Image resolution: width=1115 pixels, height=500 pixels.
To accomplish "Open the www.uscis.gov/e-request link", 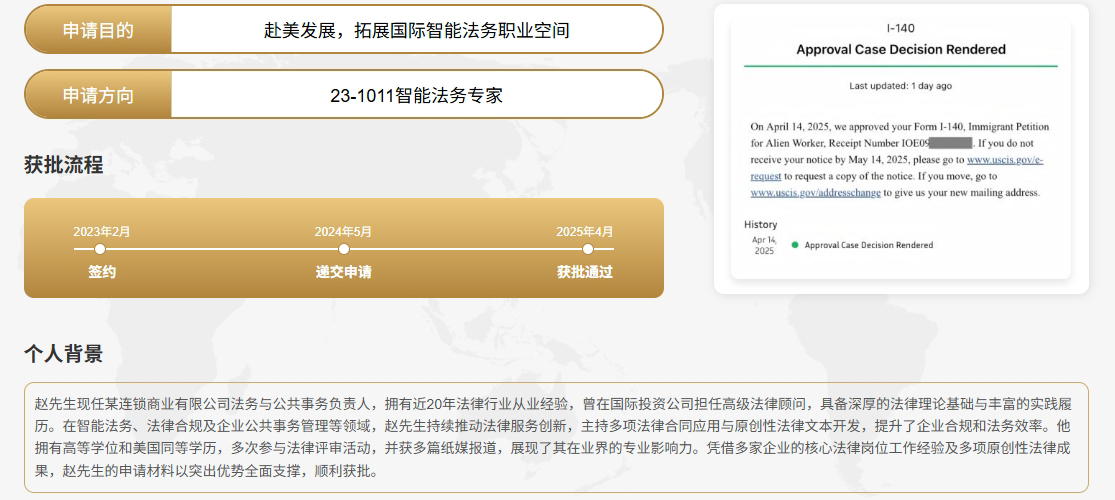I will pos(1005,159).
